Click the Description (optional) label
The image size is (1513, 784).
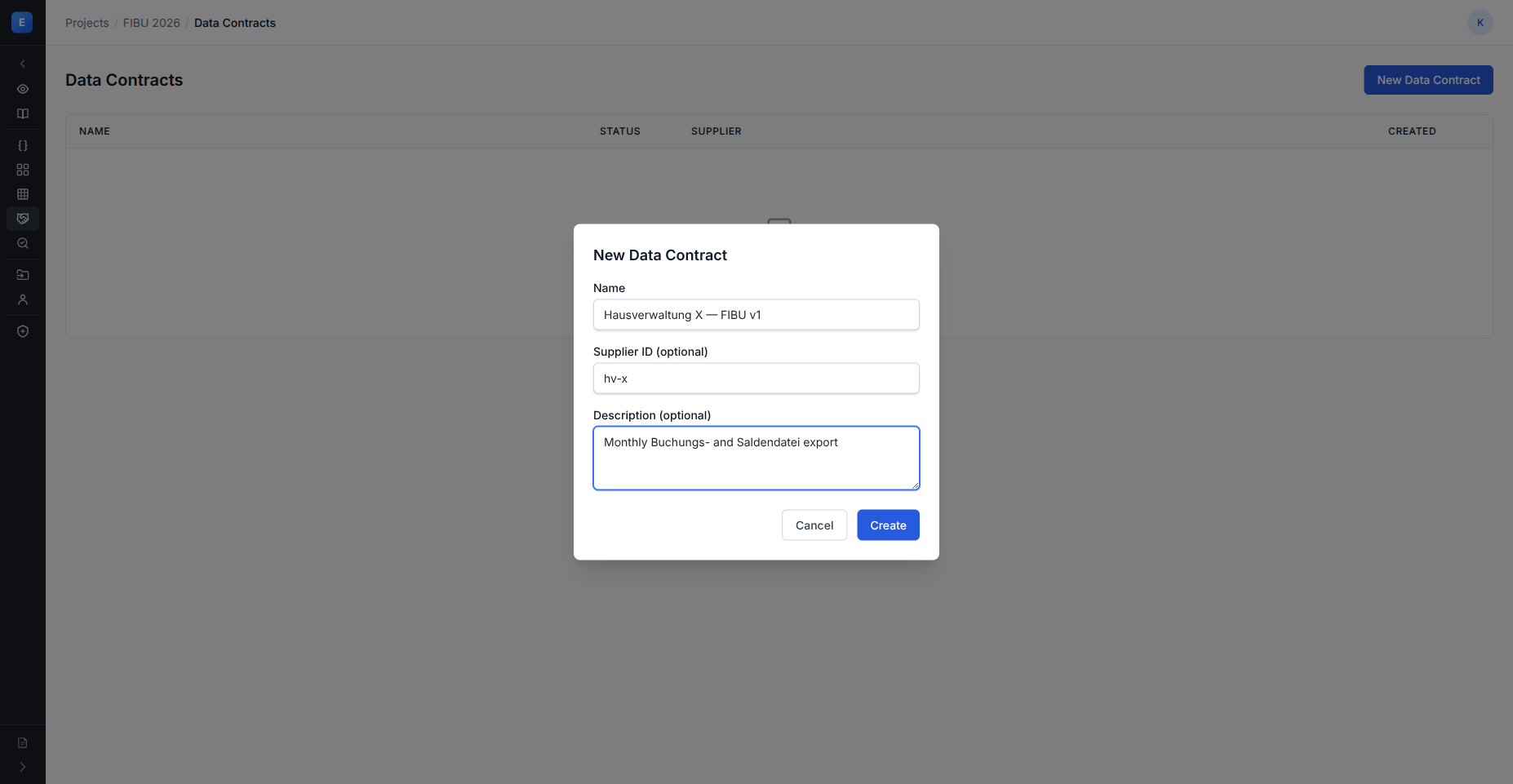tap(652, 415)
